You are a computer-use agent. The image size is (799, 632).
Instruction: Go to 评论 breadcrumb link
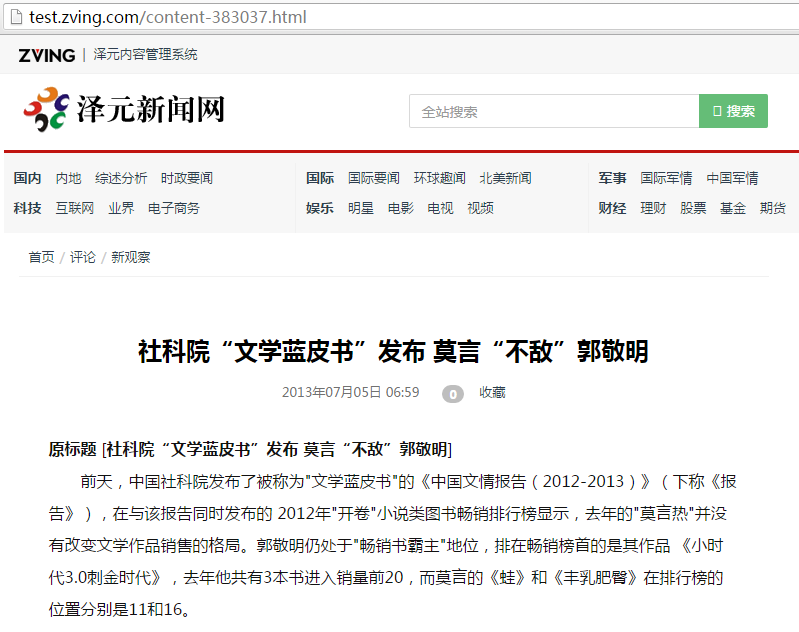(x=83, y=257)
